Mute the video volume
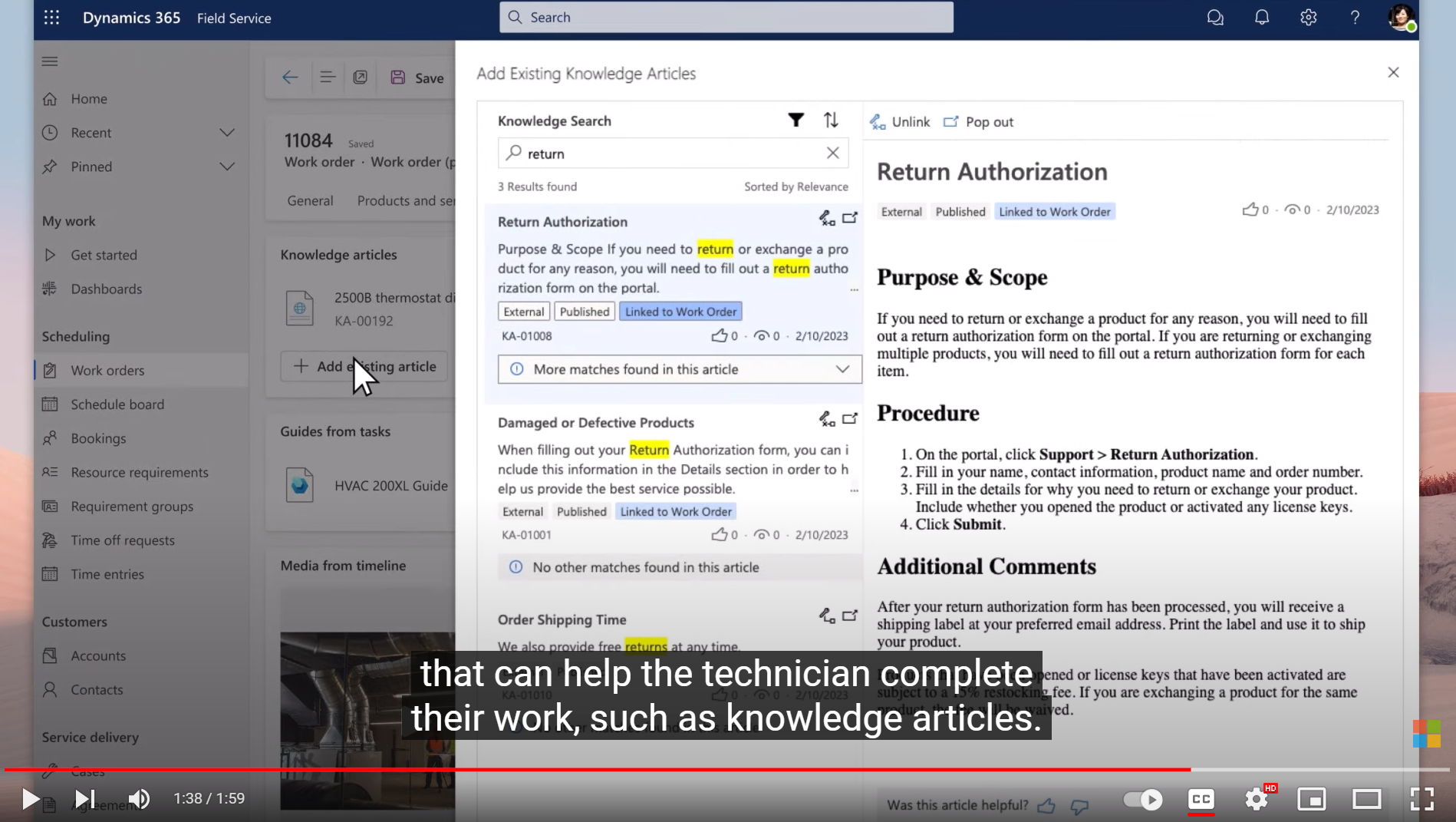 [x=139, y=799]
